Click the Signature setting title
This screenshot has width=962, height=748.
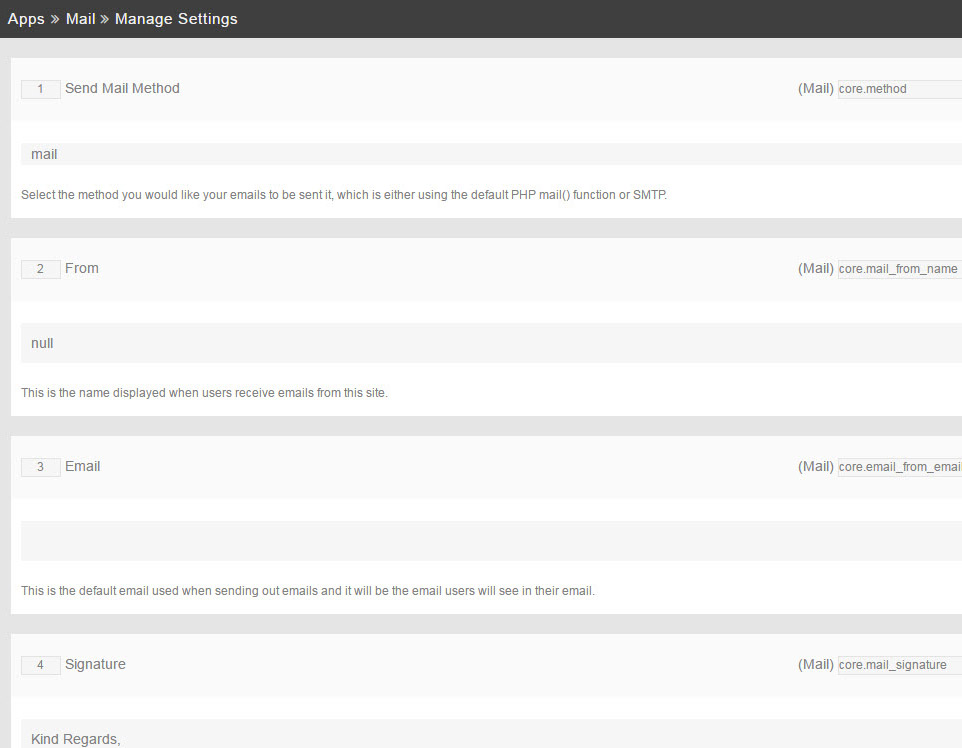coord(95,664)
